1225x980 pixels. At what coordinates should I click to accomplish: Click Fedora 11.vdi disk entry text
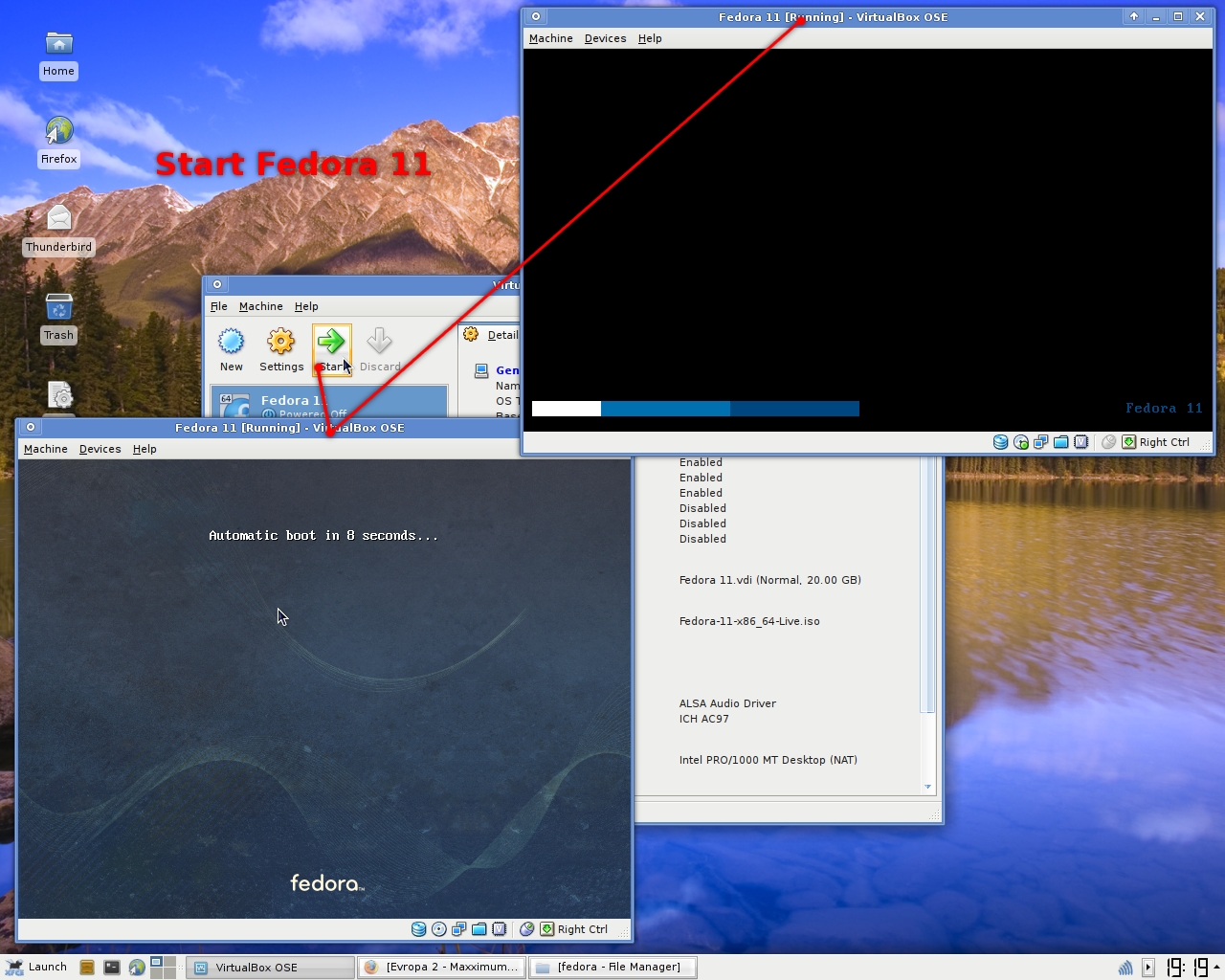770,580
